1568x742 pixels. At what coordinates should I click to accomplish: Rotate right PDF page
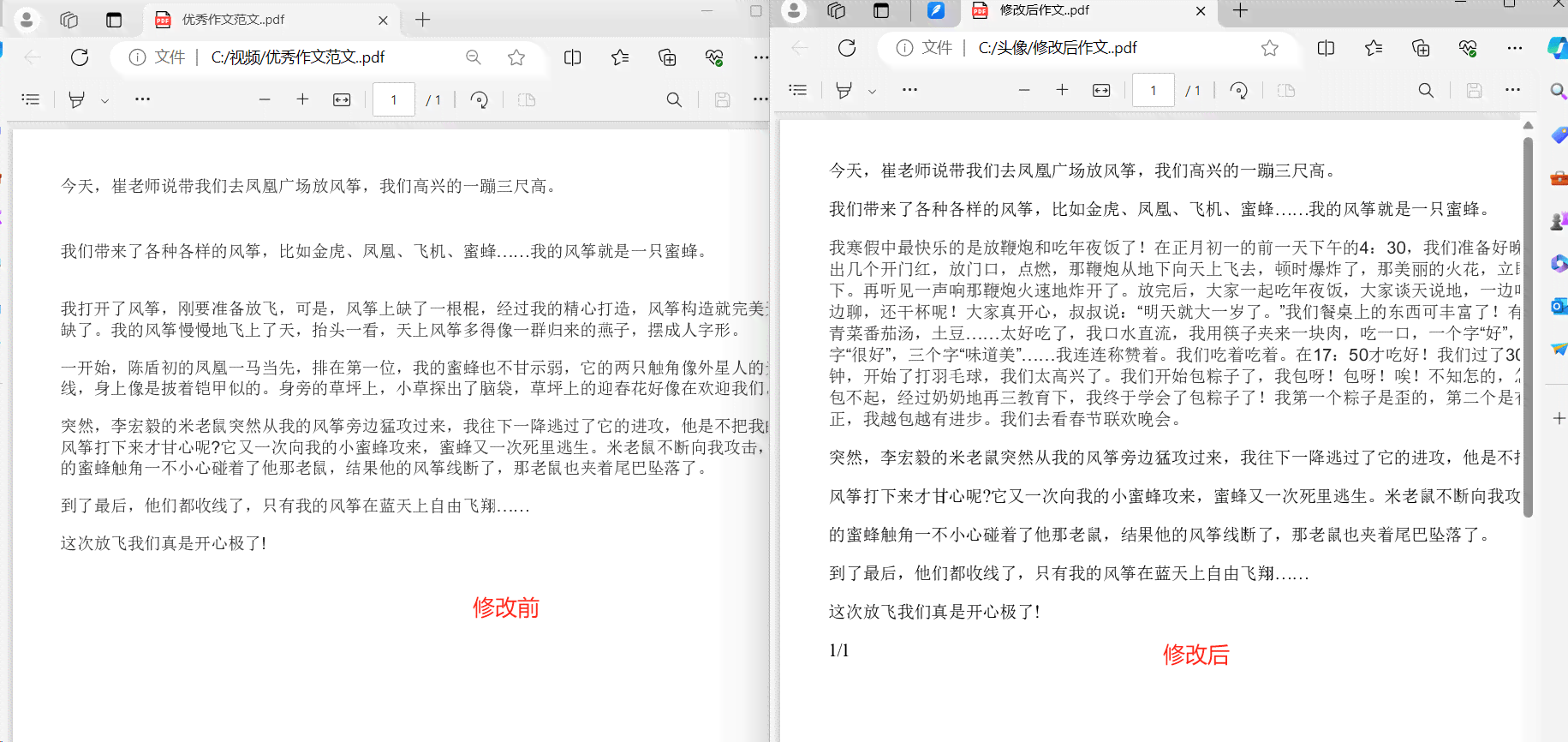(1238, 90)
